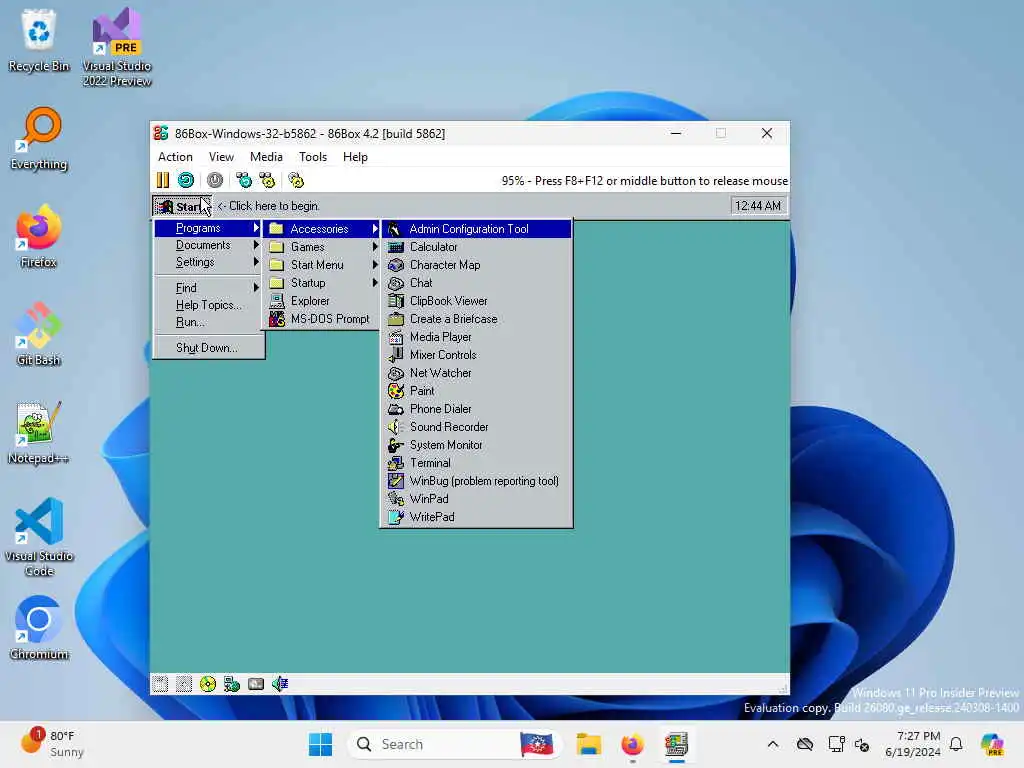Launch Media Player
The height and width of the screenshot is (768, 1024).
point(477,337)
